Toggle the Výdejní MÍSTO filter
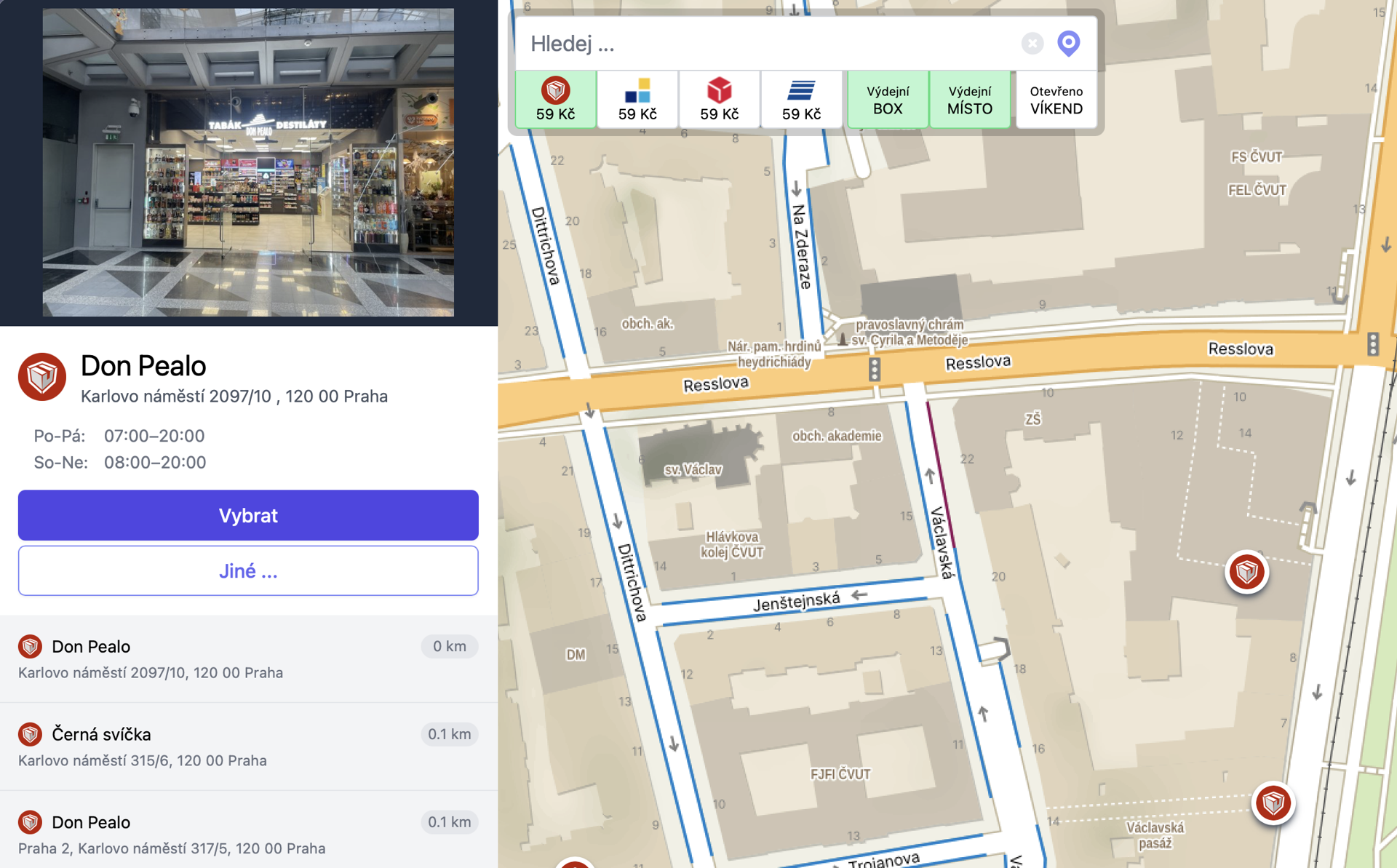Image resolution: width=1397 pixels, height=868 pixels. tap(970, 99)
